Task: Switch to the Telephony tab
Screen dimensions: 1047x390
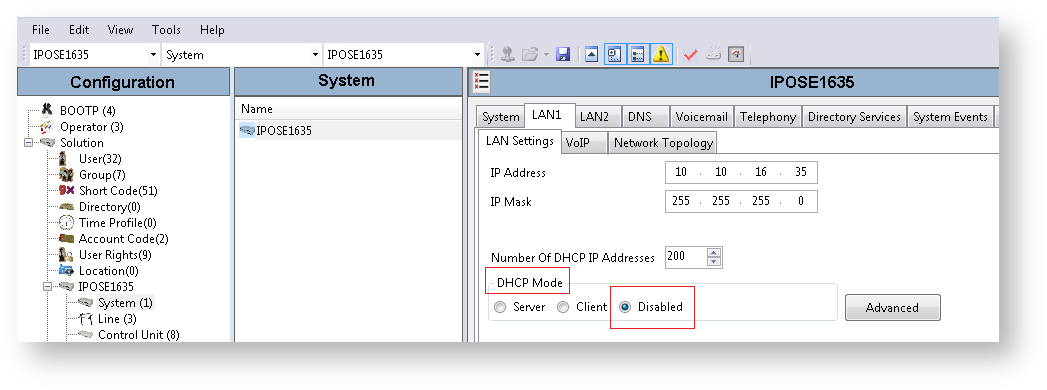Action: [x=768, y=117]
